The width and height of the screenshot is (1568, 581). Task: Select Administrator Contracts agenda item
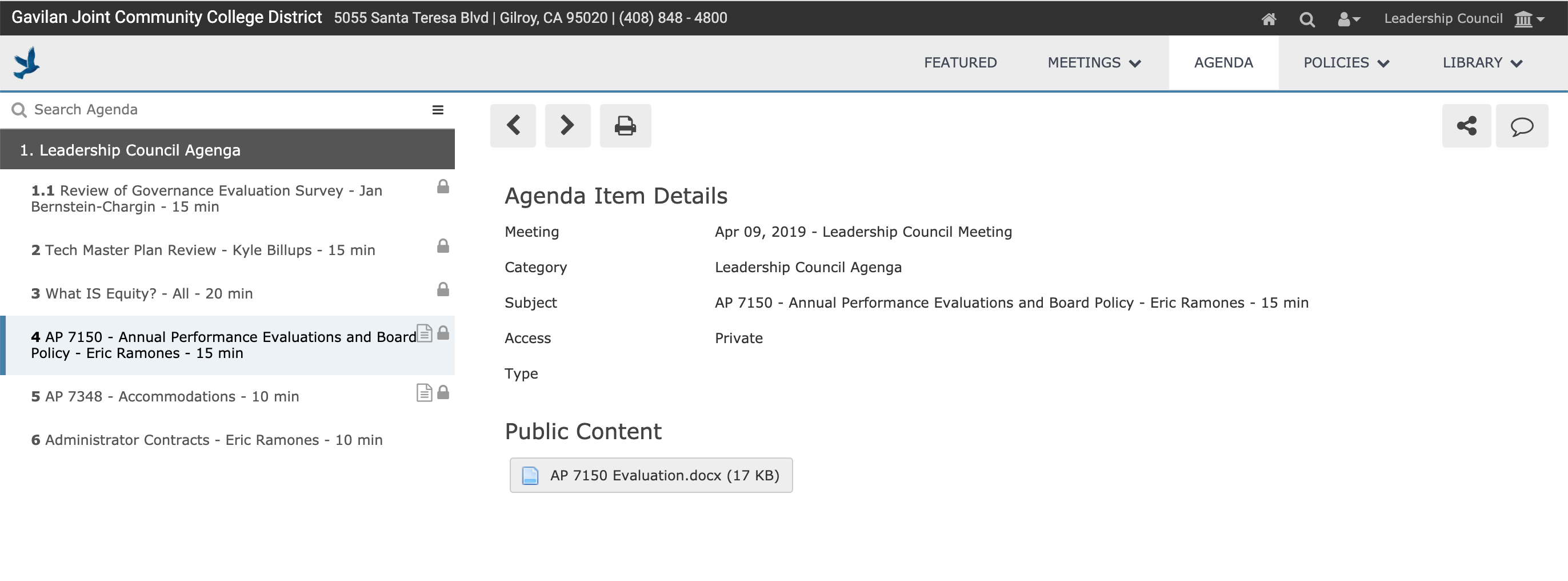pos(206,440)
